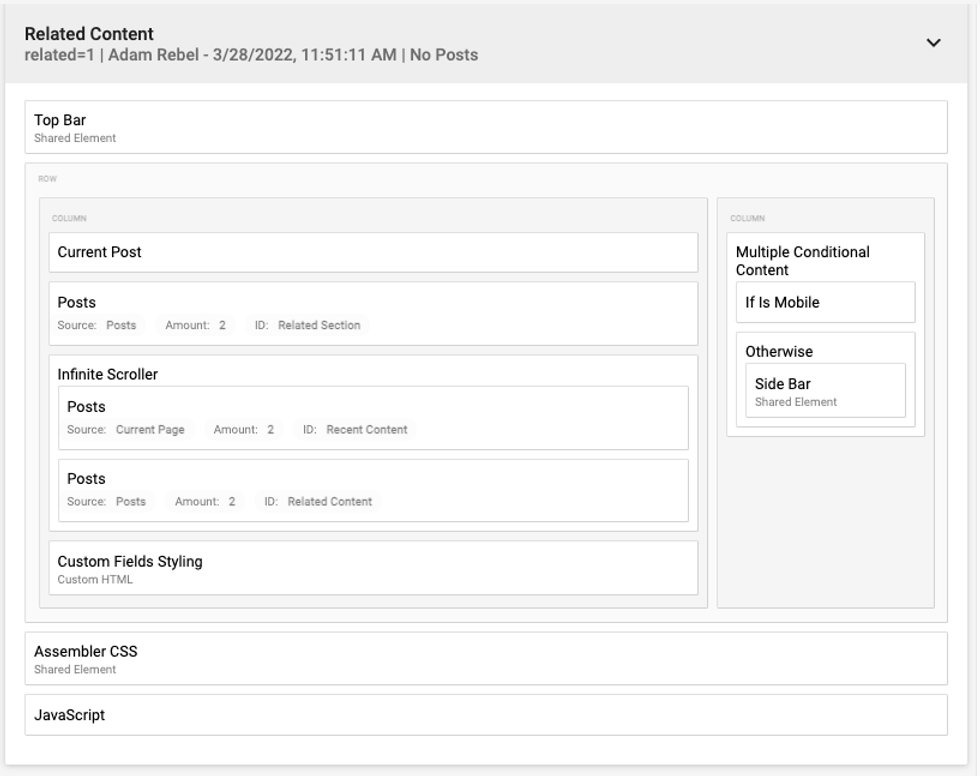Click the Related Content header title

[89, 34]
